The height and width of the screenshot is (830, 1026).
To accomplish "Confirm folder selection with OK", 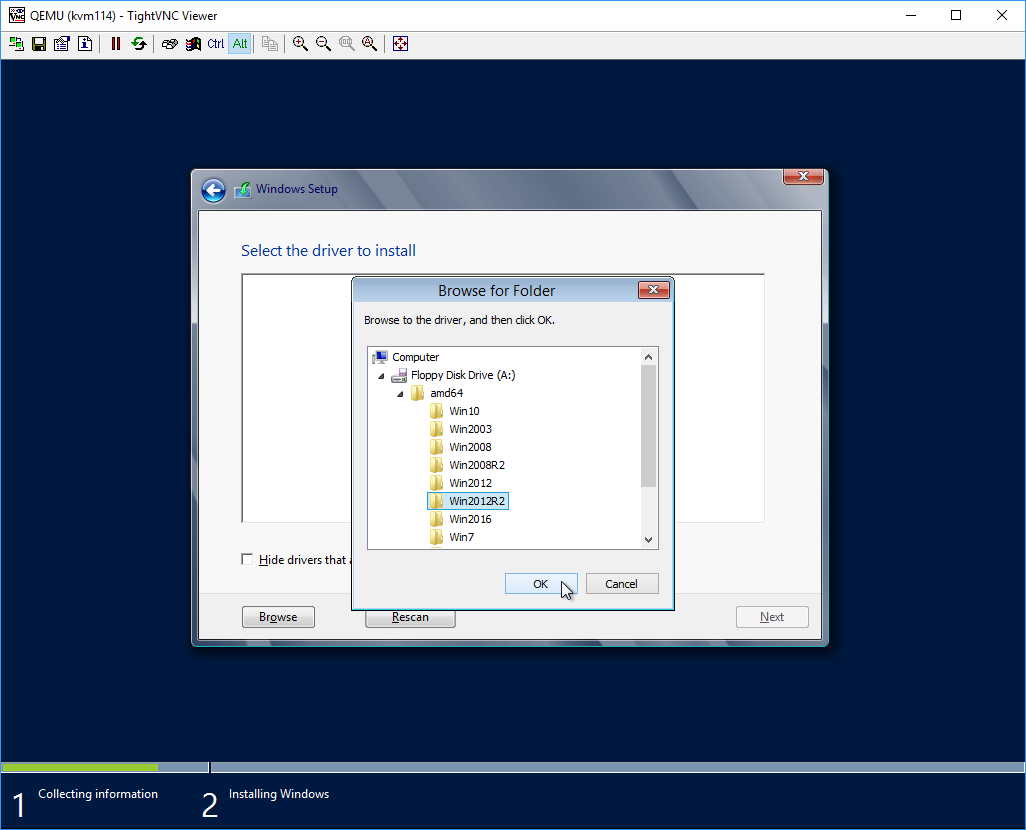I will [540, 584].
